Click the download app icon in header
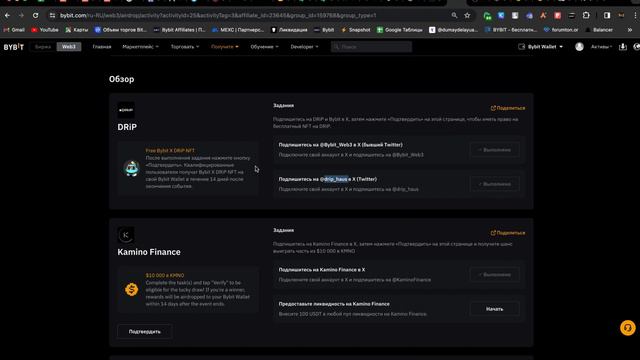This screenshot has height=360, width=640. [x=622, y=47]
